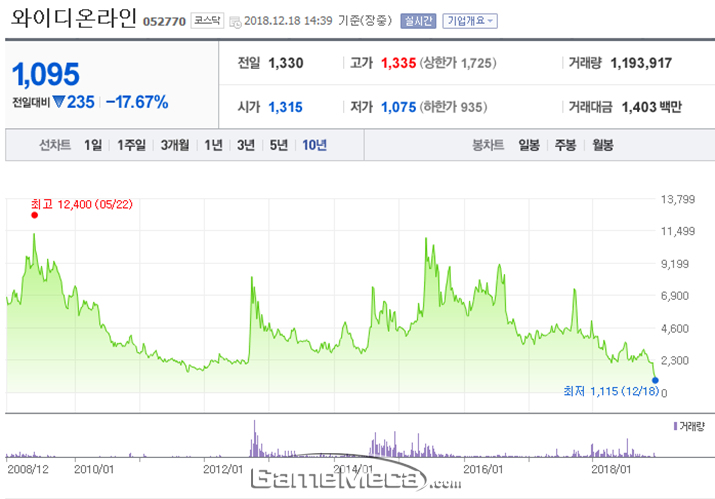715x499 pixels.
Task: Click the 2018.12.18 14:39 timestamp
Action: pyautogui.click(x=288, y=21)
